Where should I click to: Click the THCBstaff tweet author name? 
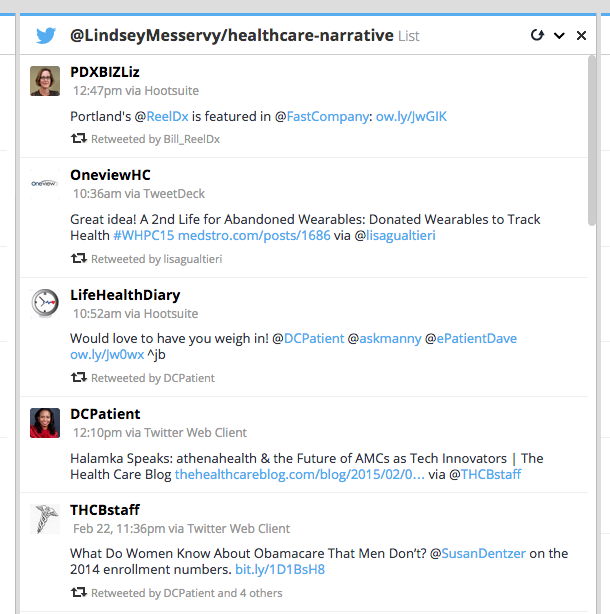pos(105,510)
